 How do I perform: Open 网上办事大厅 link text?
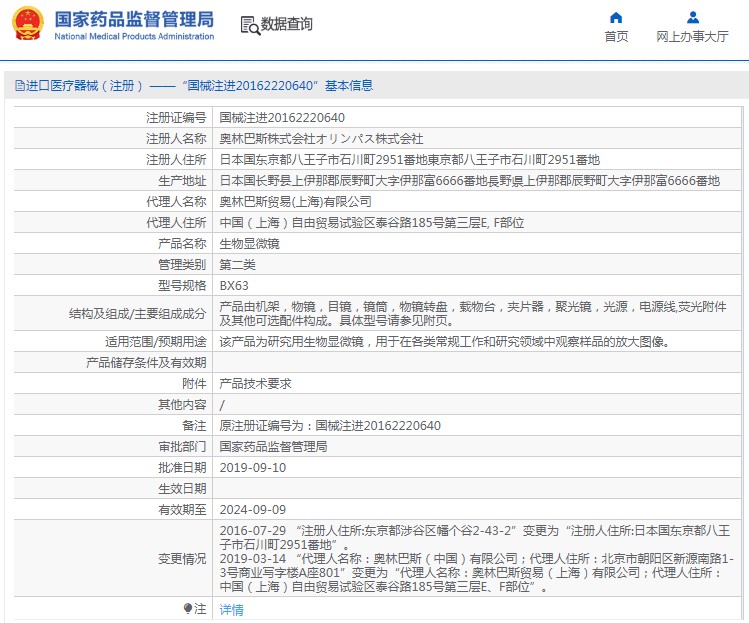click(693, 36)
